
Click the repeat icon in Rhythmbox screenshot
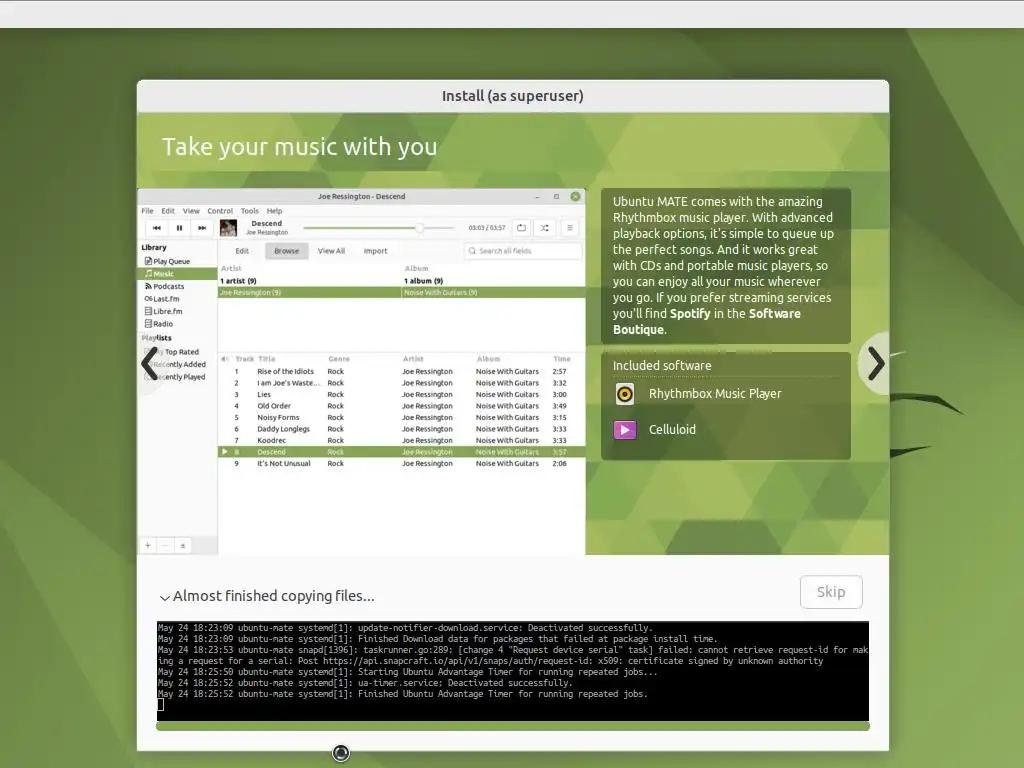[x=521, y=228]
